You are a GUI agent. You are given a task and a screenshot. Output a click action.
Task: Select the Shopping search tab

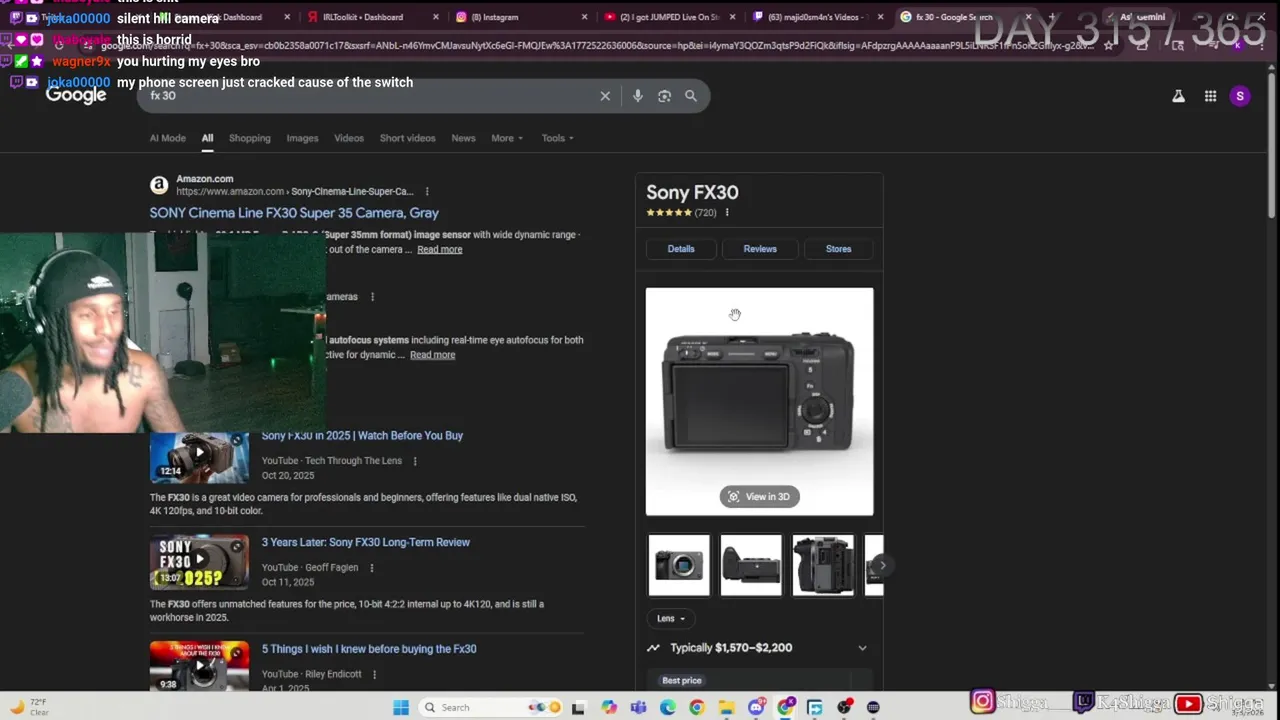[x=250, y=138]
